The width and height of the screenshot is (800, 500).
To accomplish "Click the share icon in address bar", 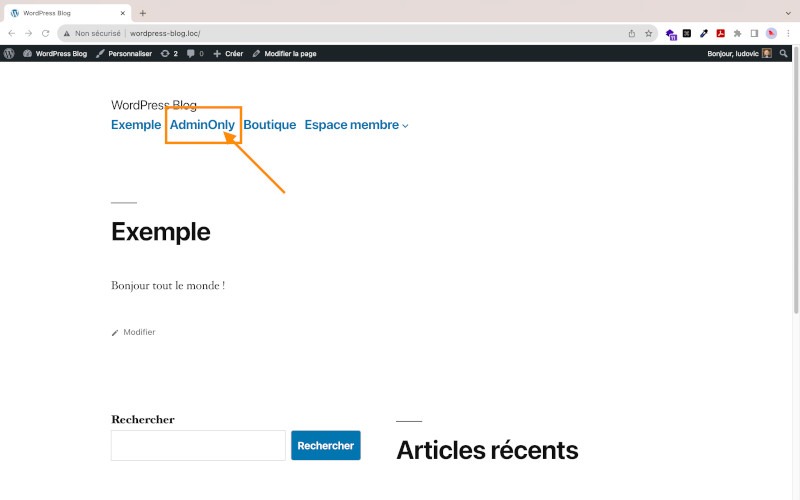I will click(x=631, y=33).
